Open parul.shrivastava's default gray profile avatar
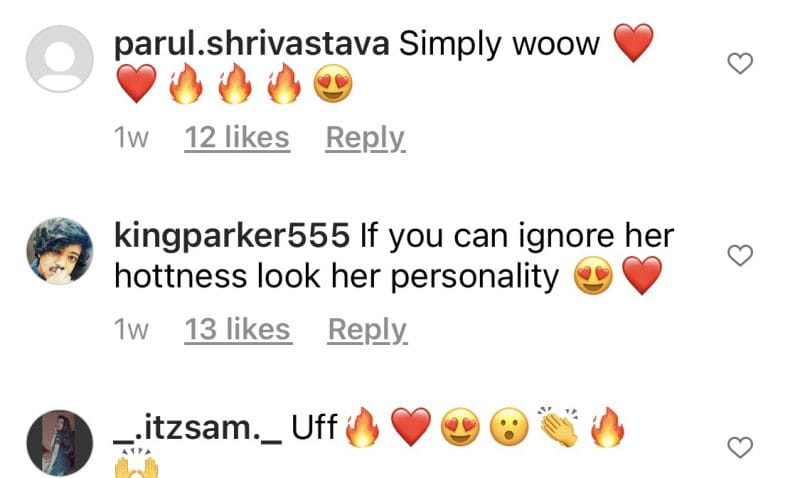The image size is (800, 478). [x=60, y=59]
